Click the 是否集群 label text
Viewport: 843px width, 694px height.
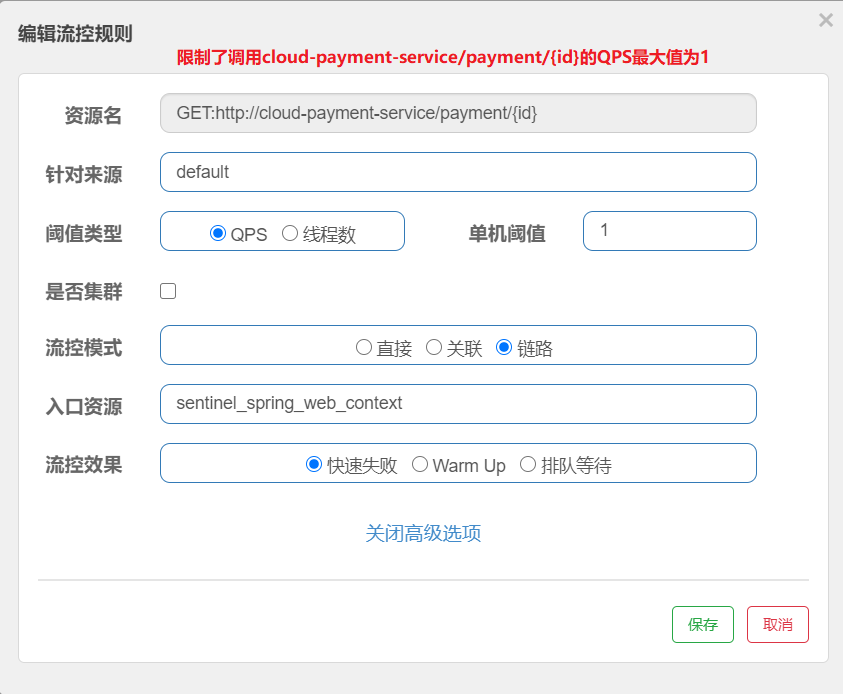(x=84, y=292)
